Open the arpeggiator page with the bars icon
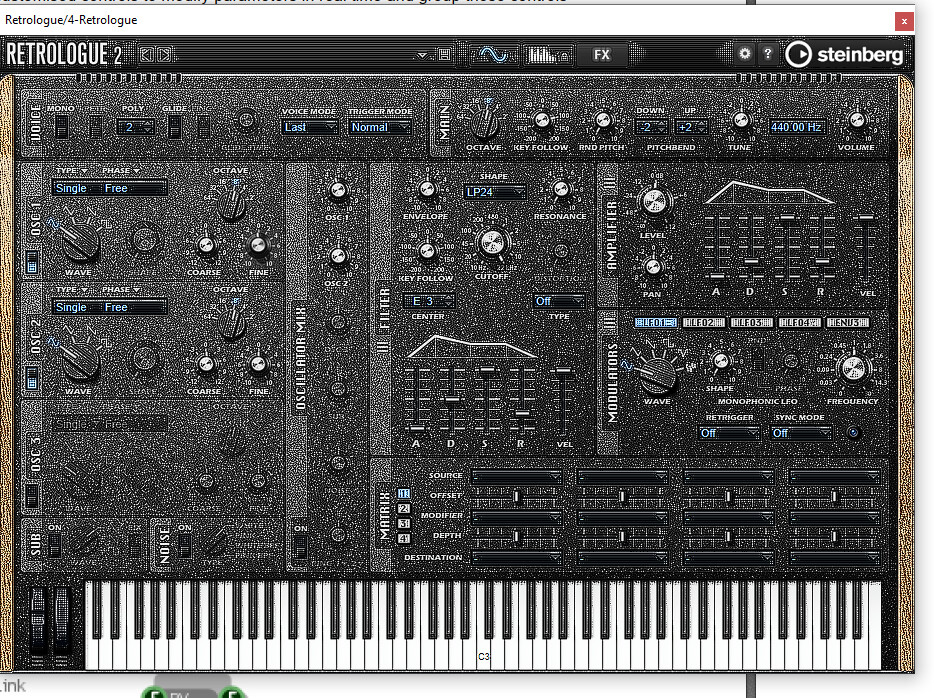Image resolution: width=934 pixels, height=698 pixels. coord(549,55)
